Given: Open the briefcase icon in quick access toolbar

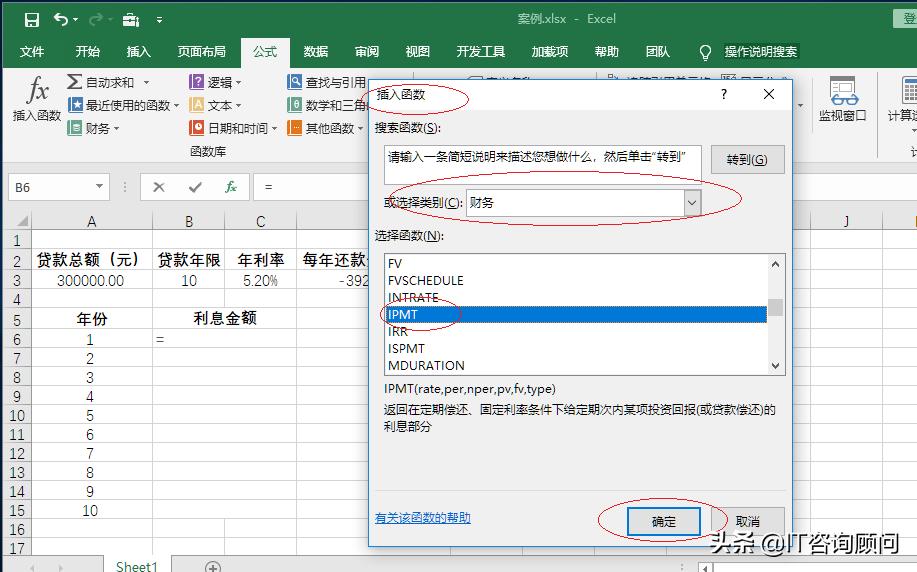Looking at the screenshot, I should point(130,20).
